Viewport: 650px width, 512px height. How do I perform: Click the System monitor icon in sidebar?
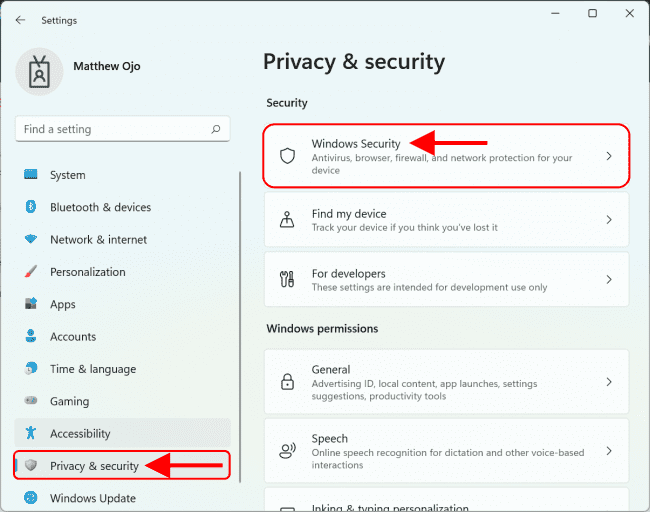31,175
